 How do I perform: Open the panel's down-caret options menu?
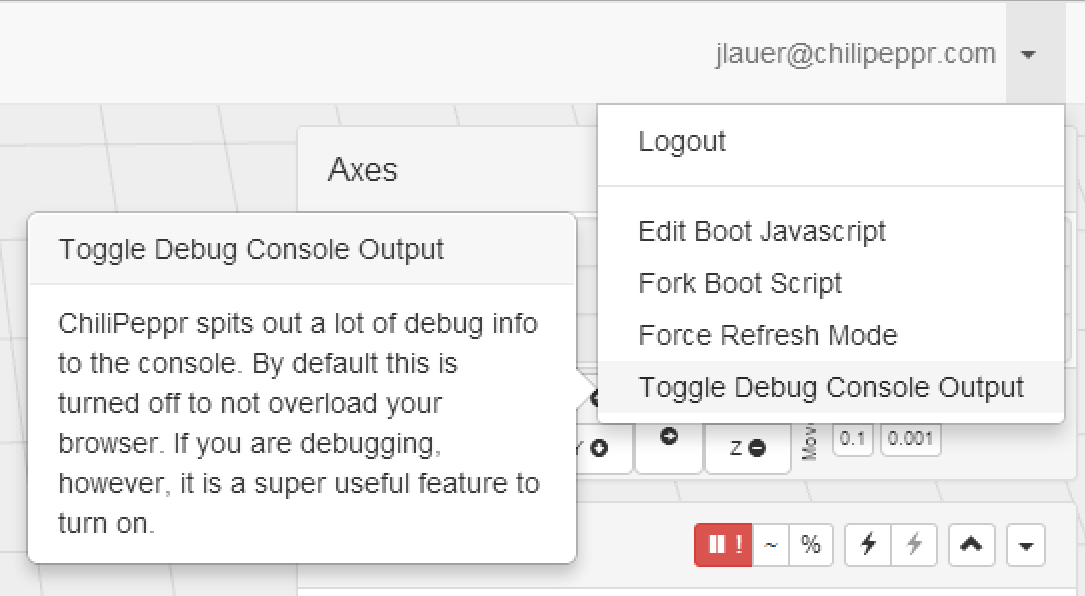[x=1025, y=546]
